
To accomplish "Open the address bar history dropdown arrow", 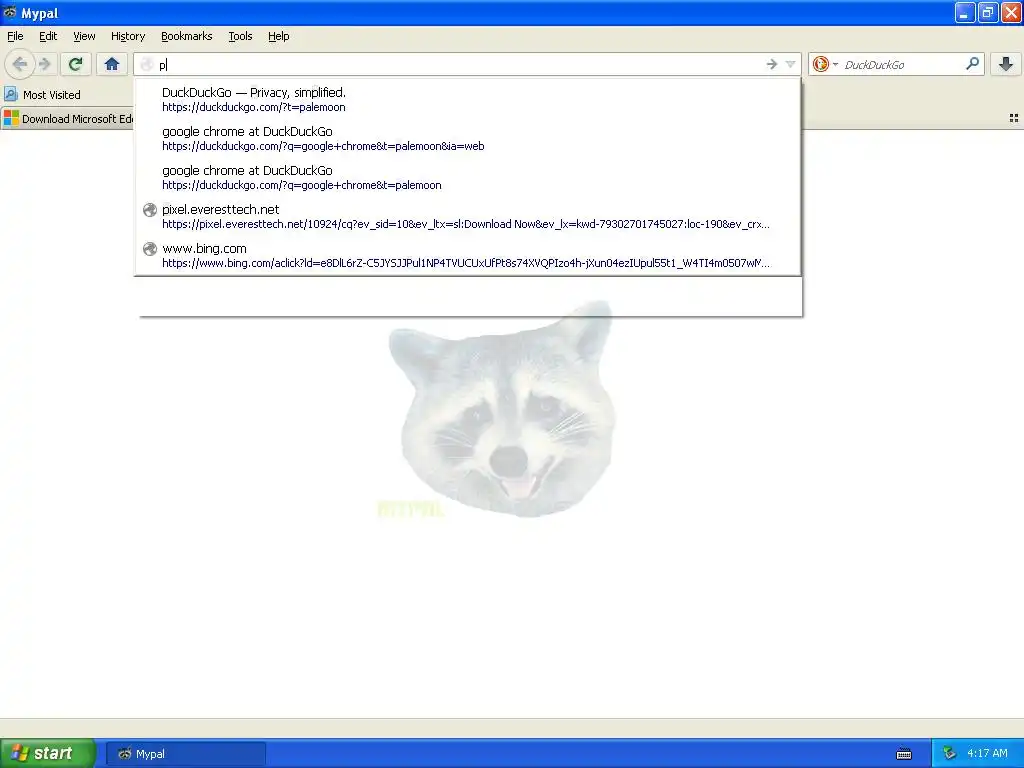I will 790,64.
